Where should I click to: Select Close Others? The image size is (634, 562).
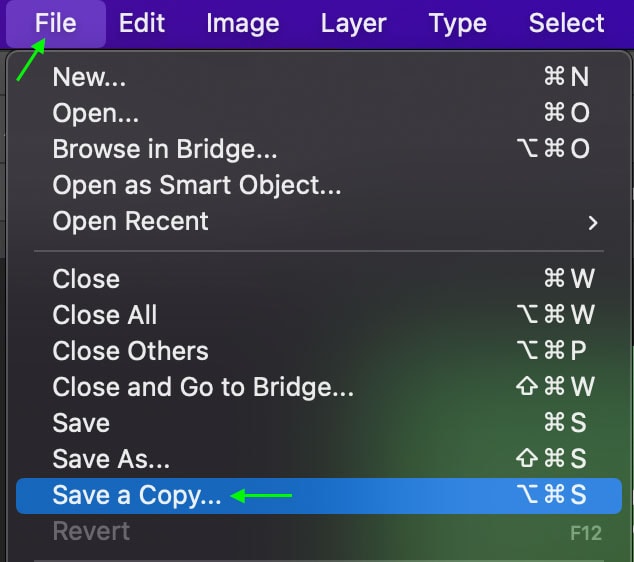pos(319,351)
